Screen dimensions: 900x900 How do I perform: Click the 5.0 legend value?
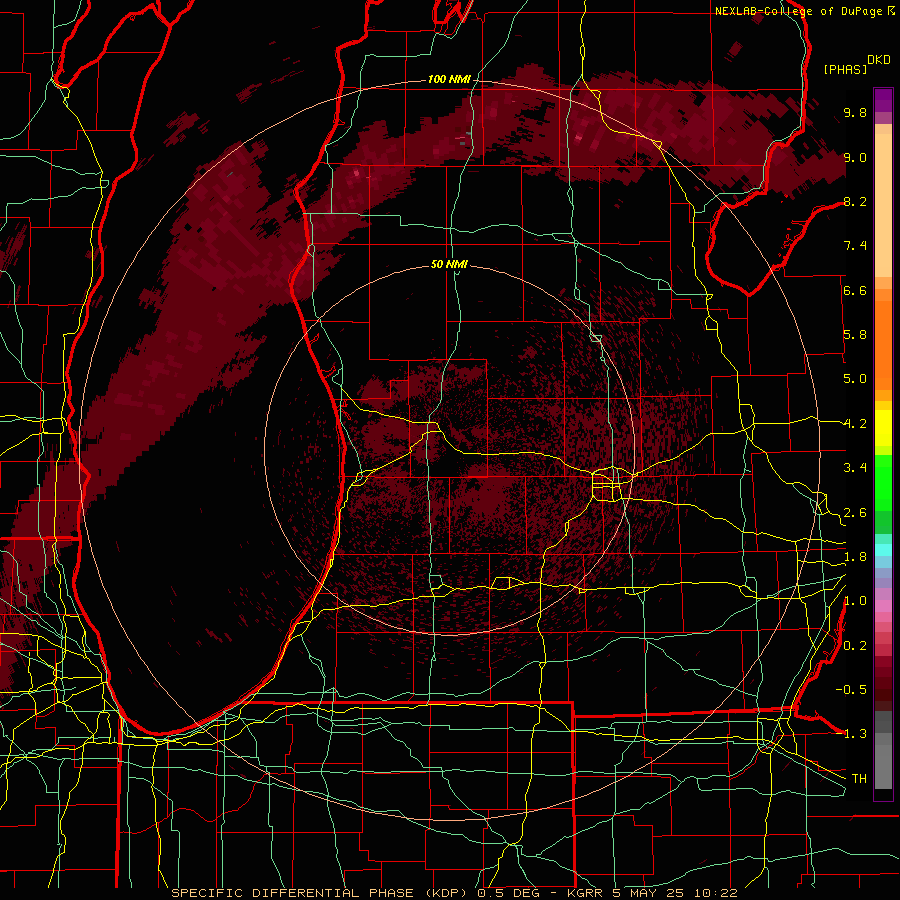click(x=855, y=379)
